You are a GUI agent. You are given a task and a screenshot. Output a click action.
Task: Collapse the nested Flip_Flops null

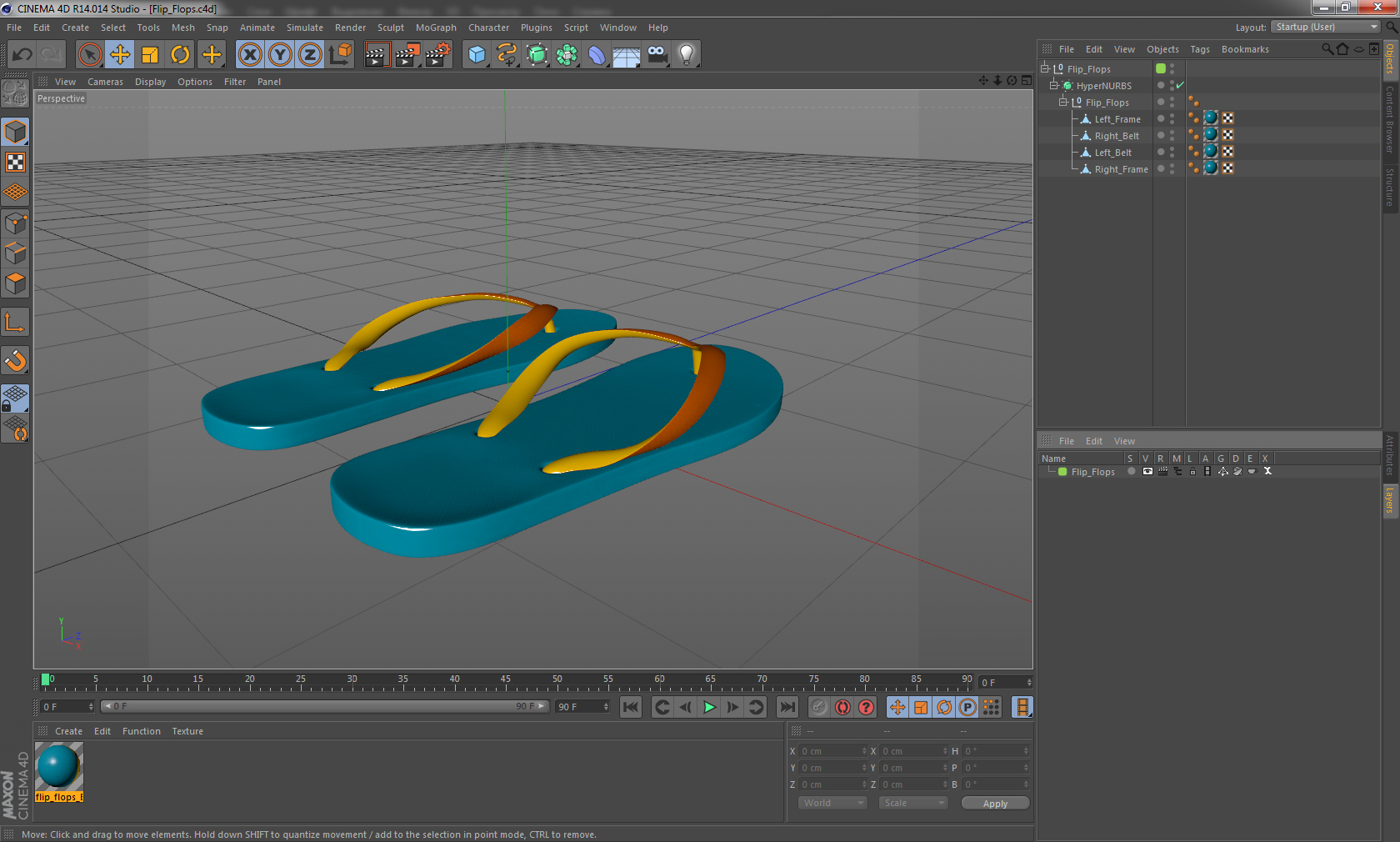(x=1062, y=102)
